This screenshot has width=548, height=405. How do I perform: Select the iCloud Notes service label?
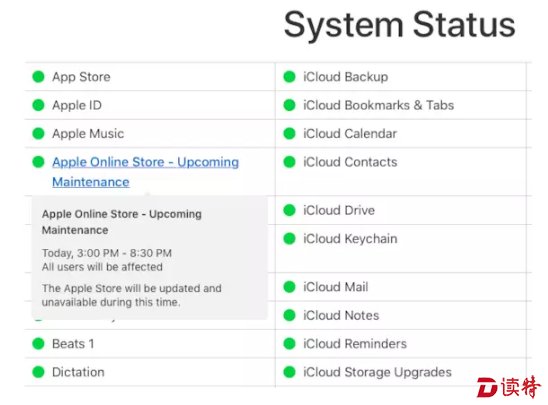point(341,316)
